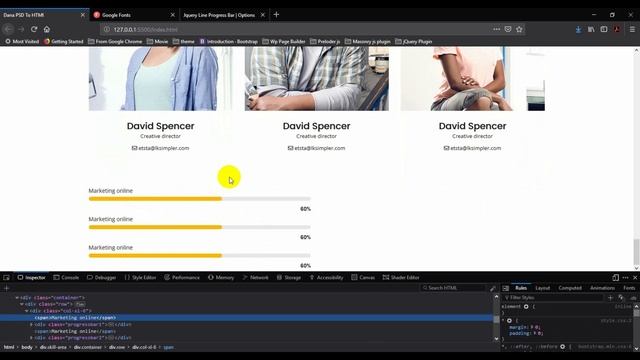This screenshot has width=640, height=360.
Task: Open the Getting Started bookmark
Action: (x=64, y=42)
